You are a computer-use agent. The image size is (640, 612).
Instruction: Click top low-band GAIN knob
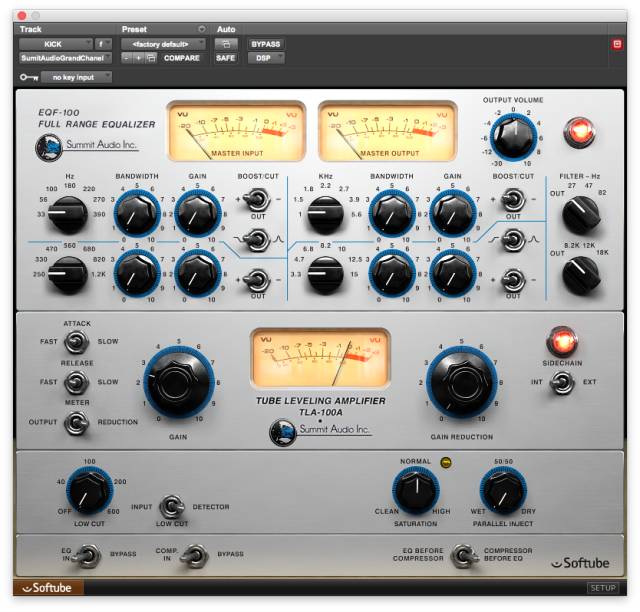point(198,214)
